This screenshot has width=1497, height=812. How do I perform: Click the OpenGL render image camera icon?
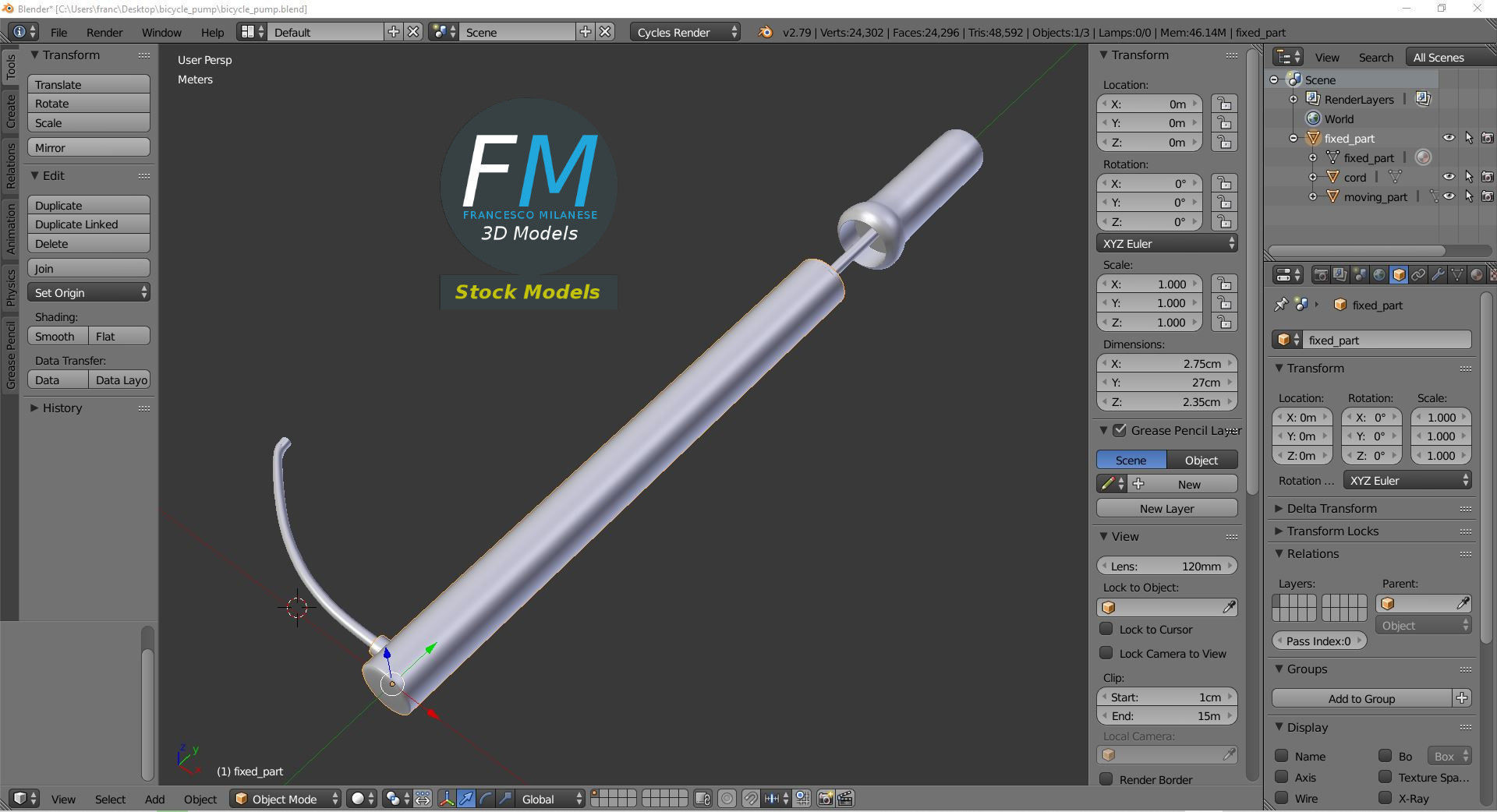[x=826, y=799]
